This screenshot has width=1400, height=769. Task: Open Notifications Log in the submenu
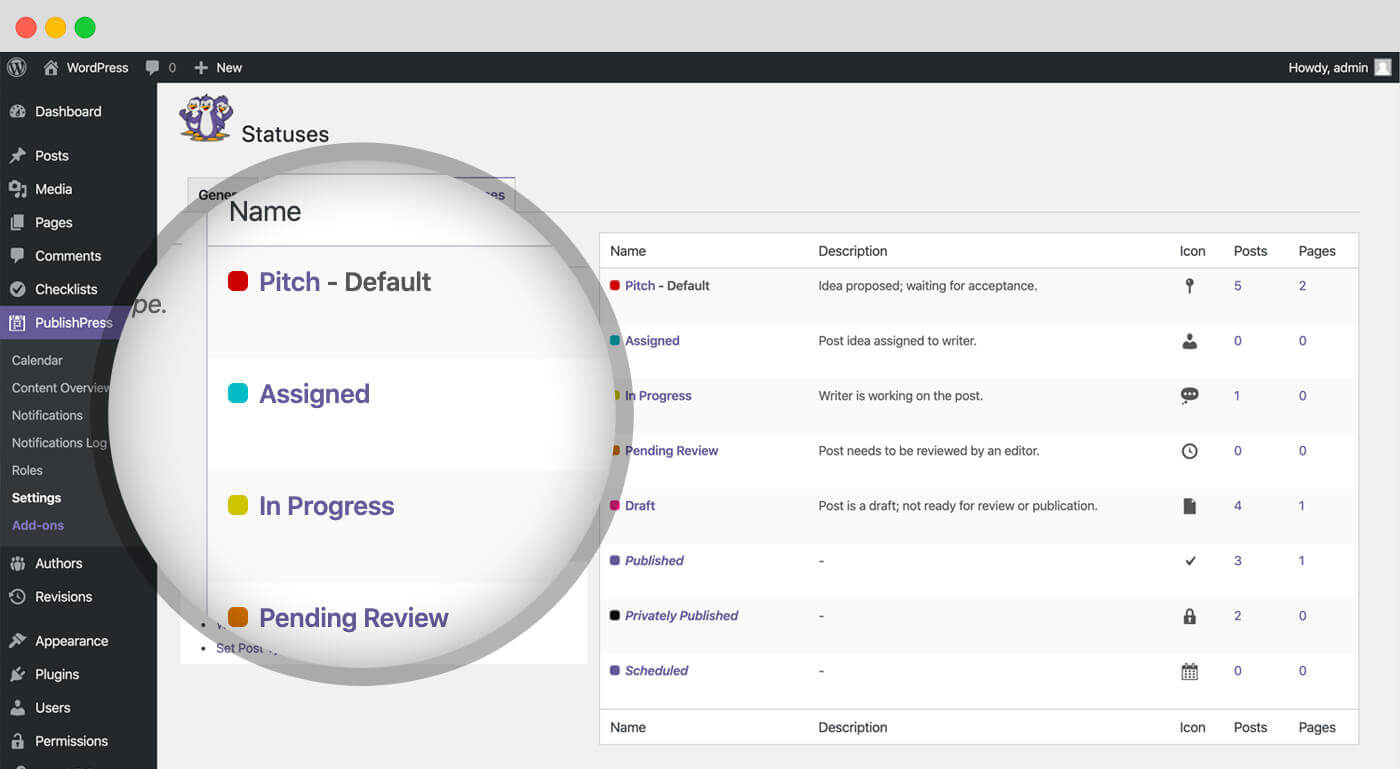pyautogui.click(x=59, y=443)
